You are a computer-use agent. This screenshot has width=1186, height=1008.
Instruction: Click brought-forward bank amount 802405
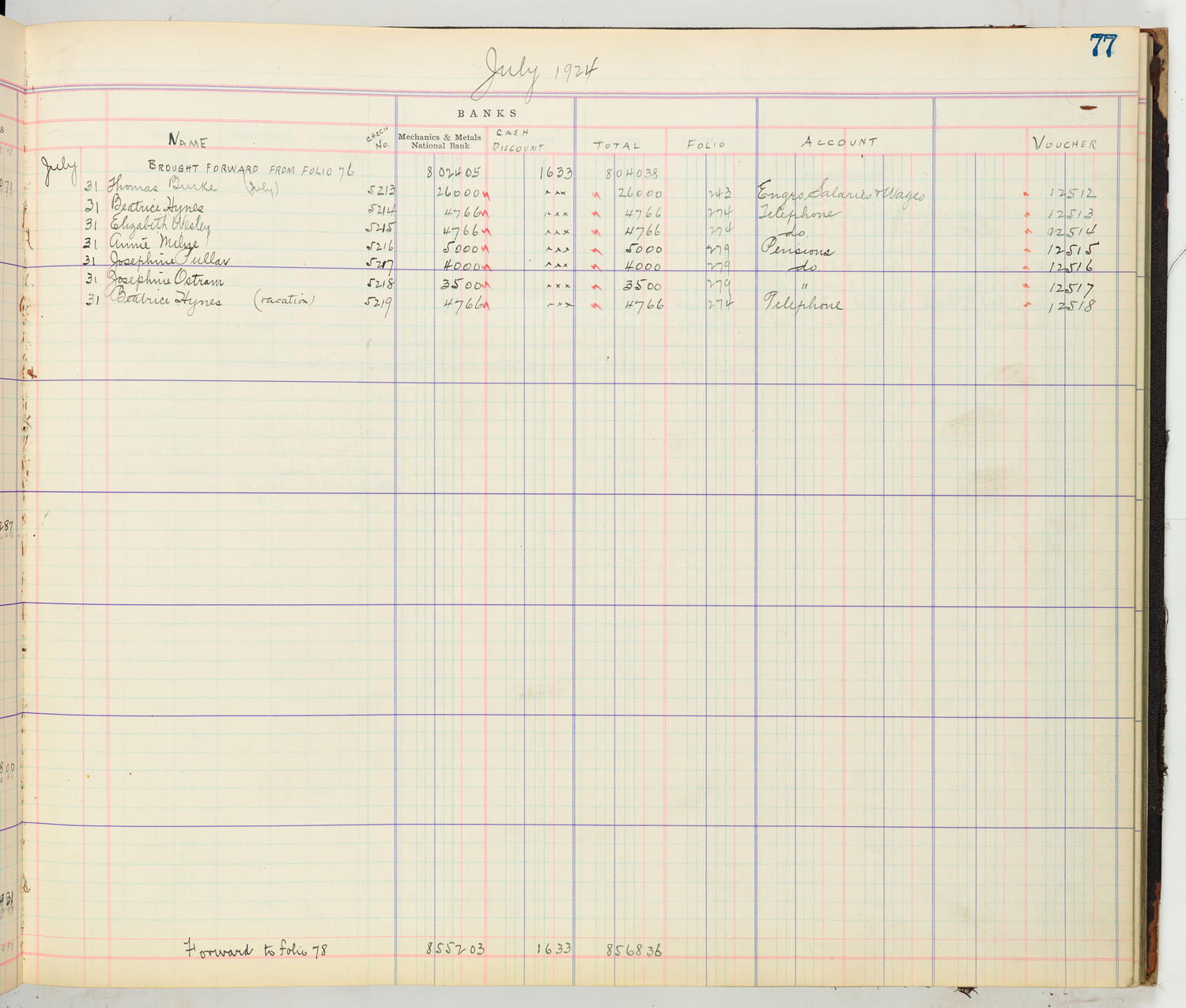pos(453,172)
